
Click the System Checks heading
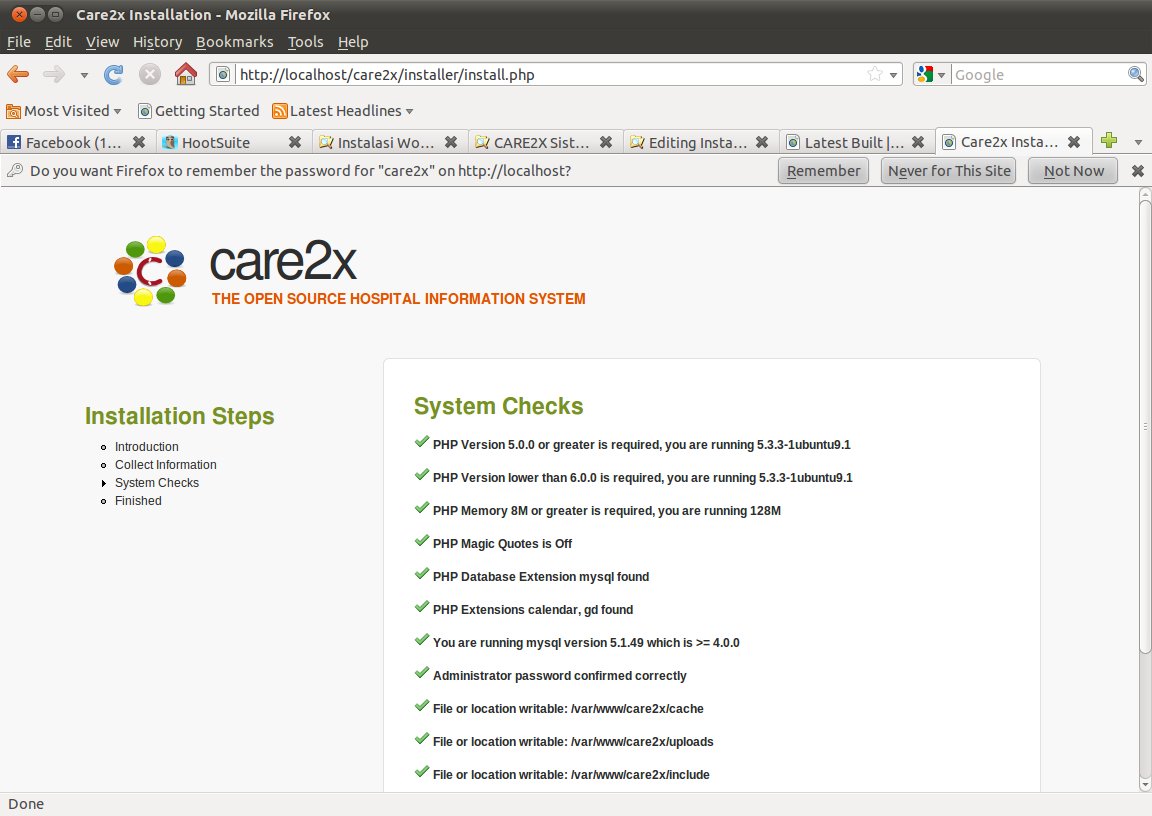coord(498,406)
